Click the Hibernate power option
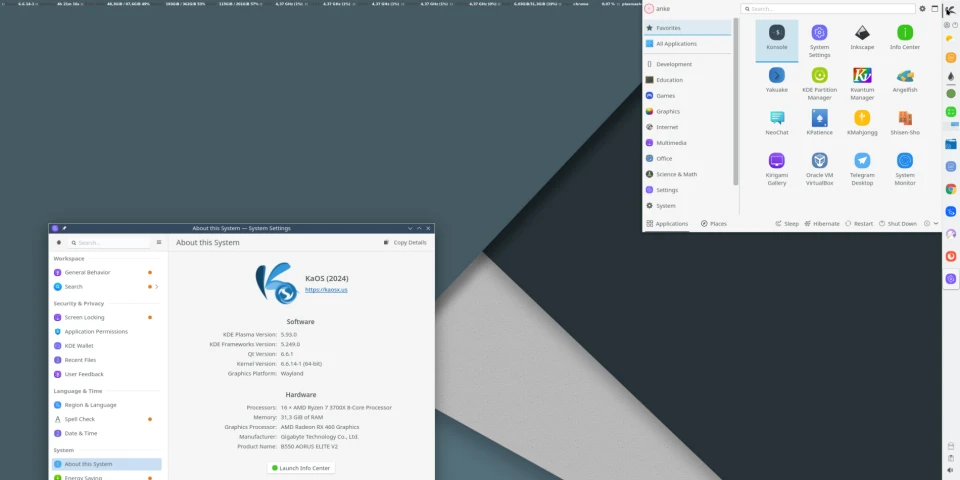960x480 pixels. click(820, 224)
